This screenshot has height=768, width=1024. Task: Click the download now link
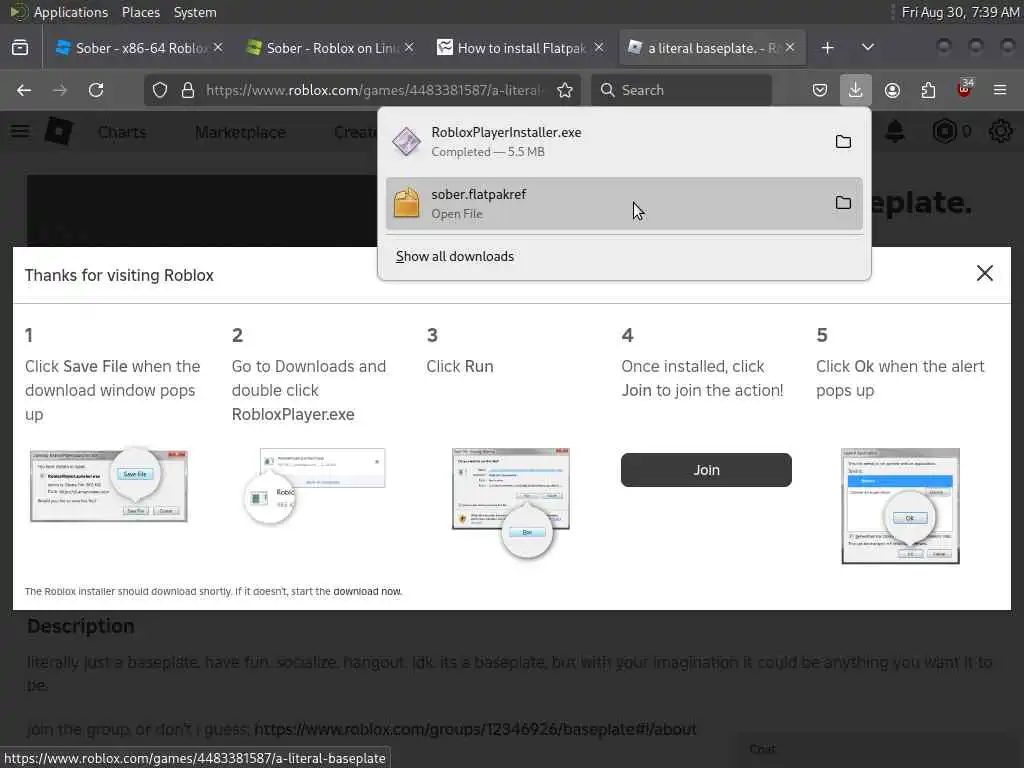point(367,592)
